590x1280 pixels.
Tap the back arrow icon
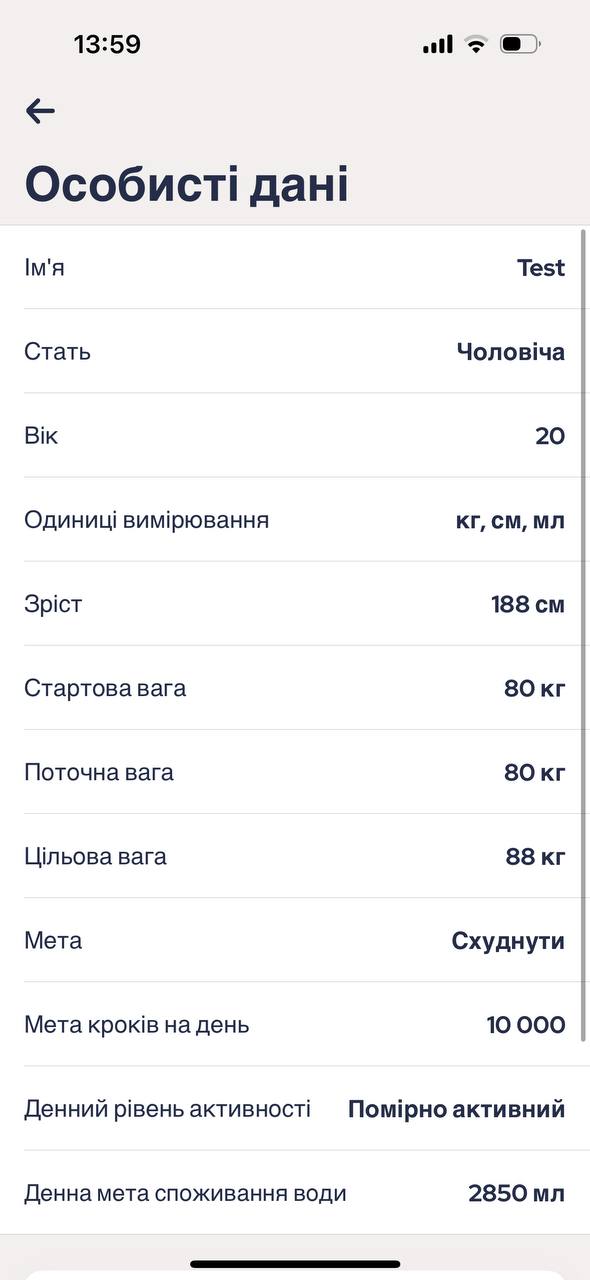(40, 110)
